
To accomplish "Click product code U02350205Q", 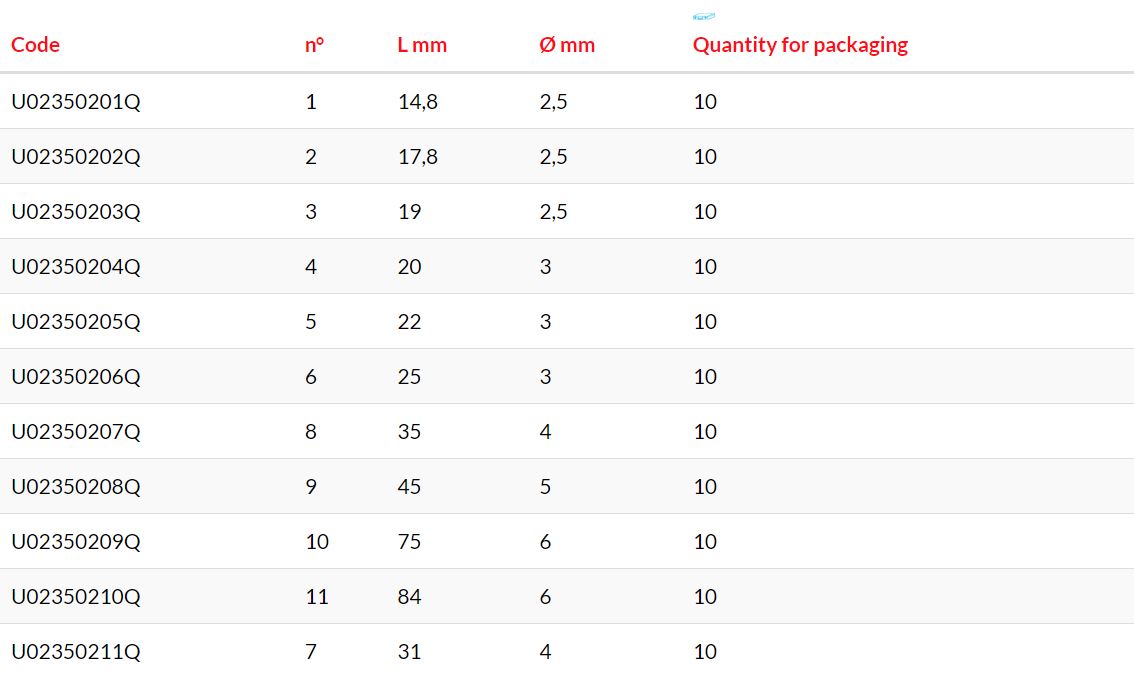I will point(76,322).
